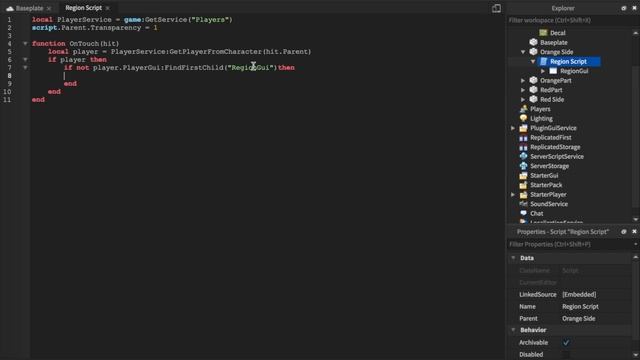Click "Players" string on line 1
The width and height of the screenshot is (640, 360).
click(x=209, y=20)
